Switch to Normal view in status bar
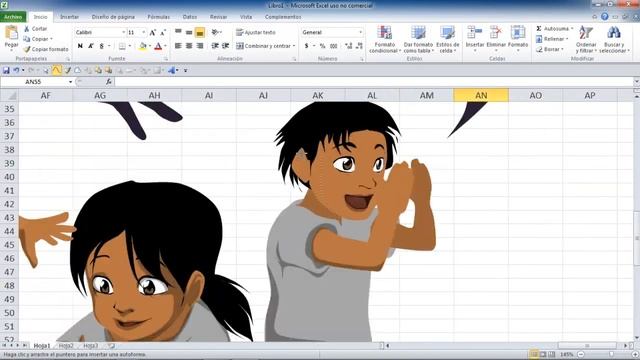This screenshot has width=640, height=360. (x=533, y=354)
